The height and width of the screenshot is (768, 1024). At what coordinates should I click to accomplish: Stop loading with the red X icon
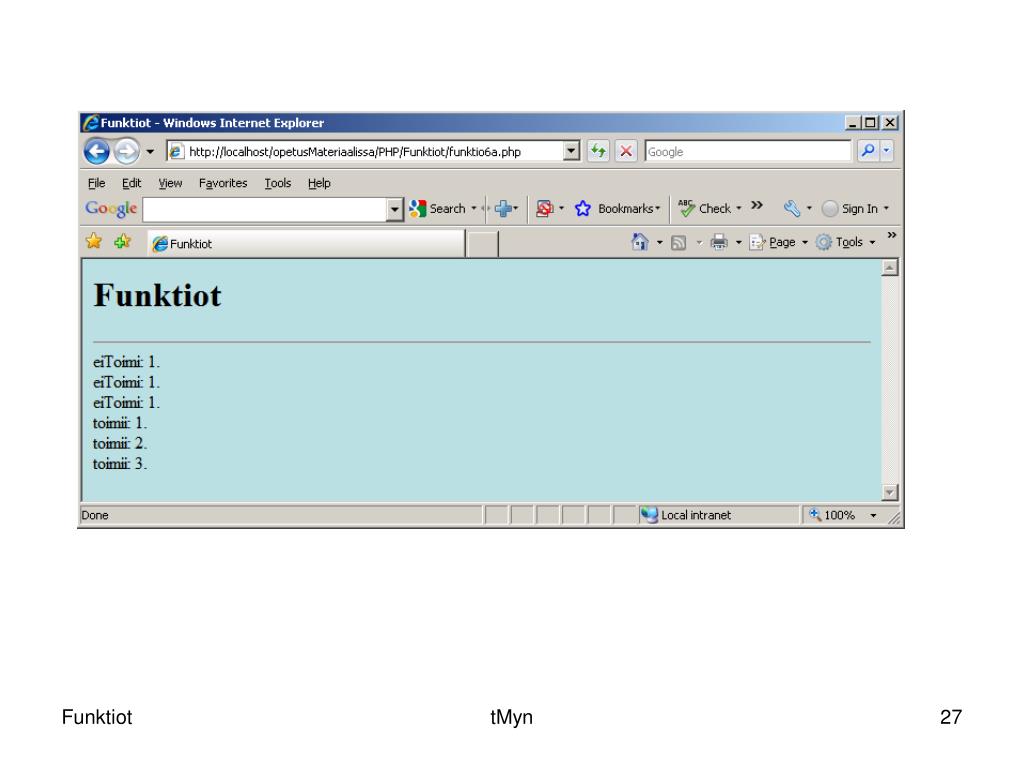626,152
